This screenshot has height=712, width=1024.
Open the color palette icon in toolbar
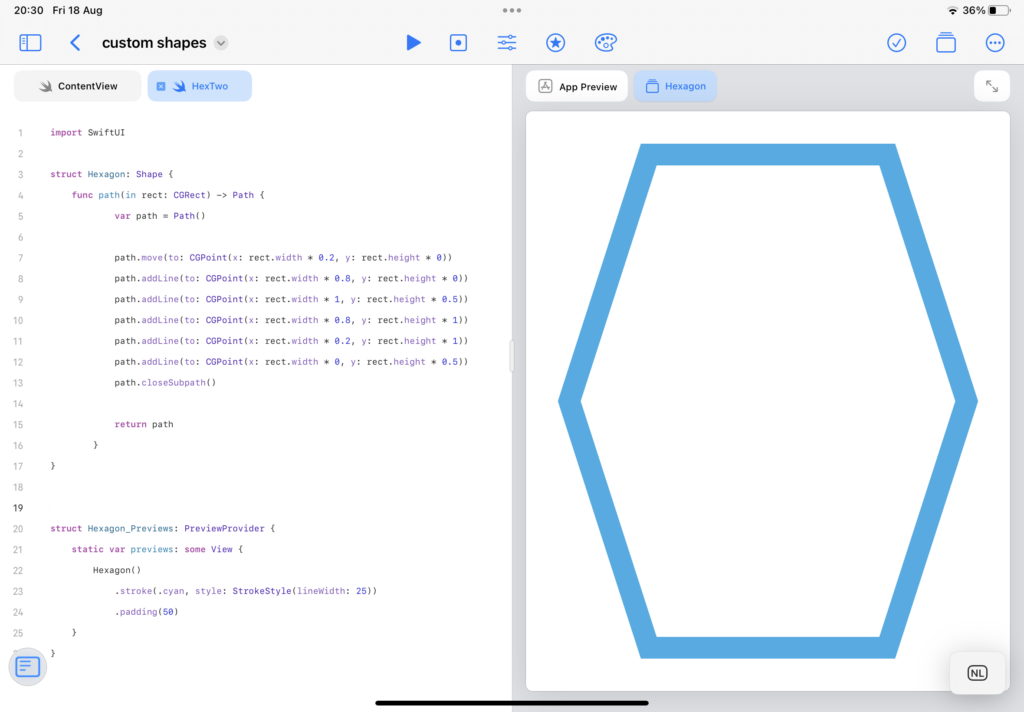(x=604, y=43)
